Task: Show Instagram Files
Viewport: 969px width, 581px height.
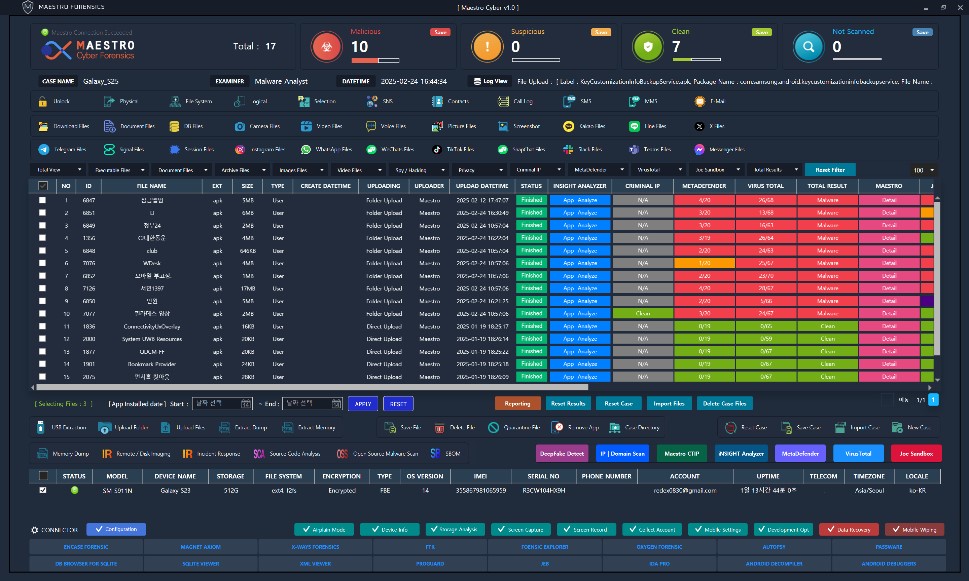Action: (260, 149)
